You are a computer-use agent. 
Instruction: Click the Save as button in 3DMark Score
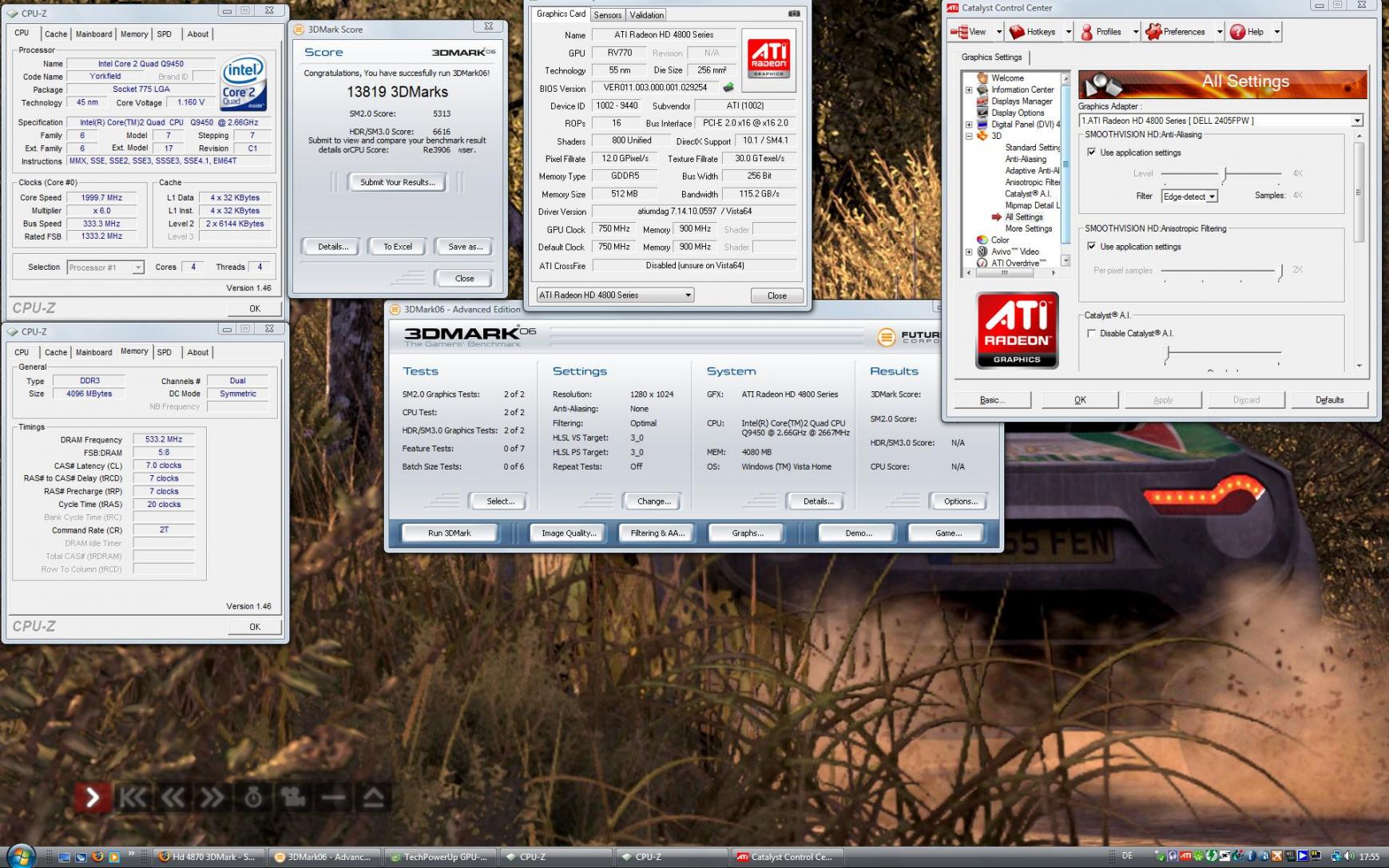click(x=465, y=247)
